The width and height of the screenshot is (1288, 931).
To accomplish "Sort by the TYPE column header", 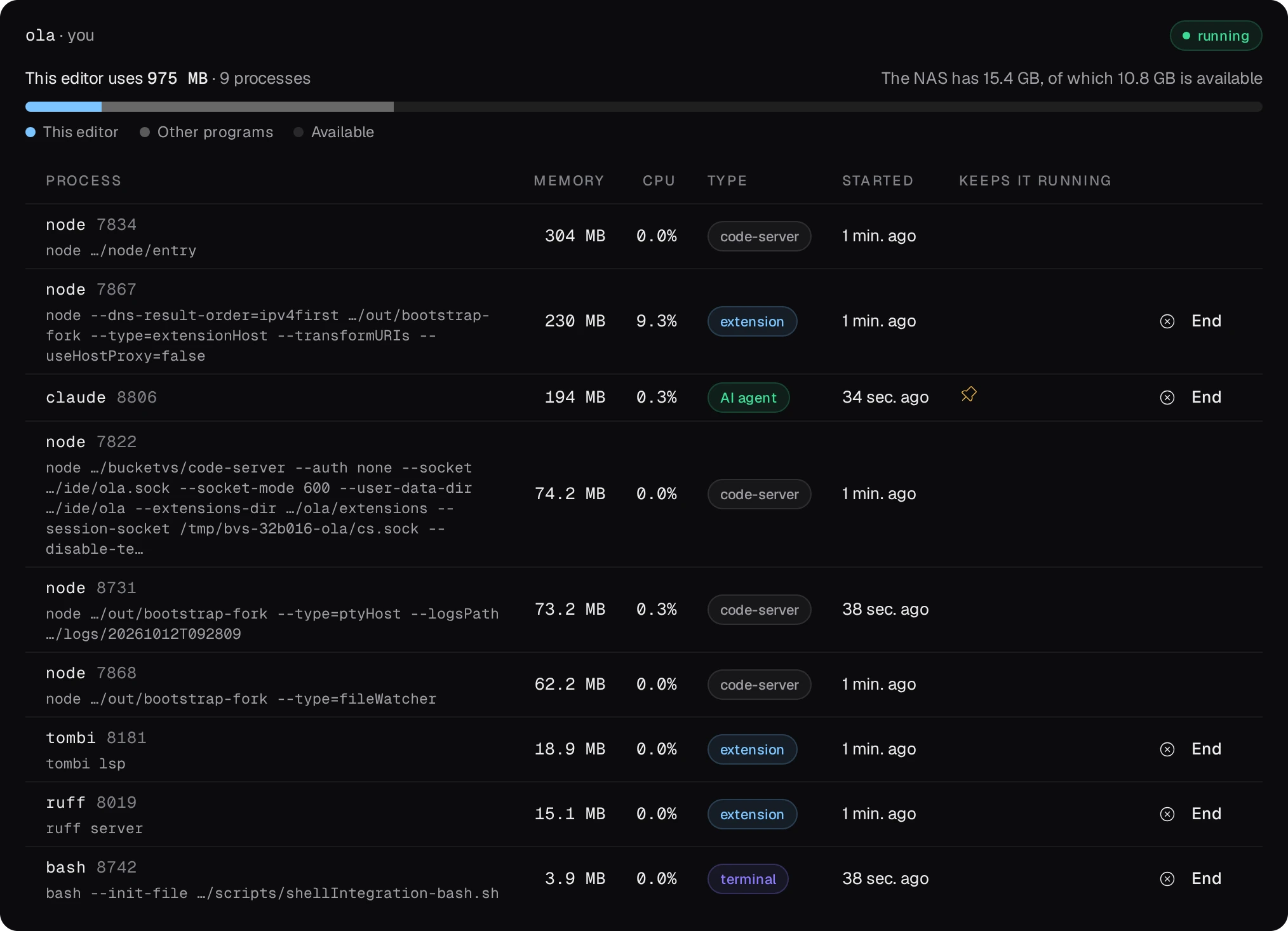I will coord(727,181).
